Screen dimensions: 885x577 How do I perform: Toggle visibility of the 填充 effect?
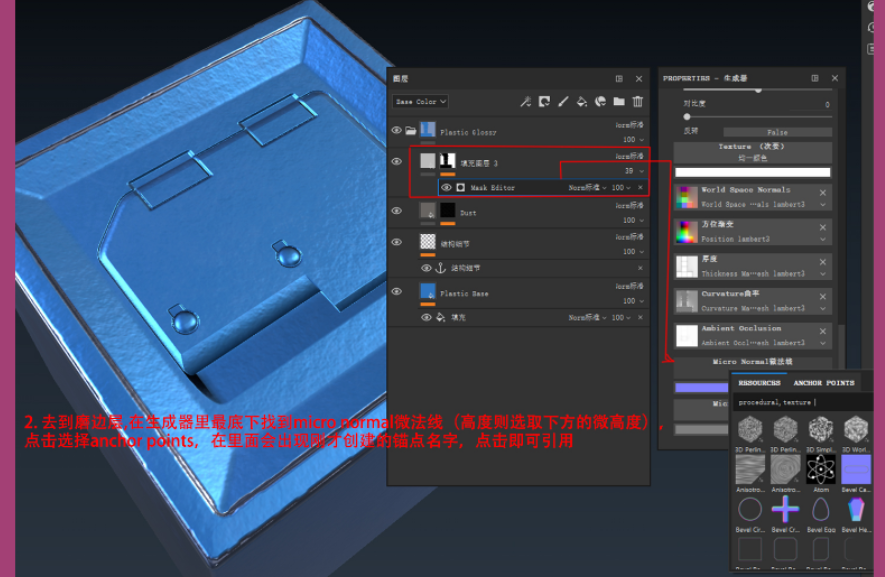(427, 318)
